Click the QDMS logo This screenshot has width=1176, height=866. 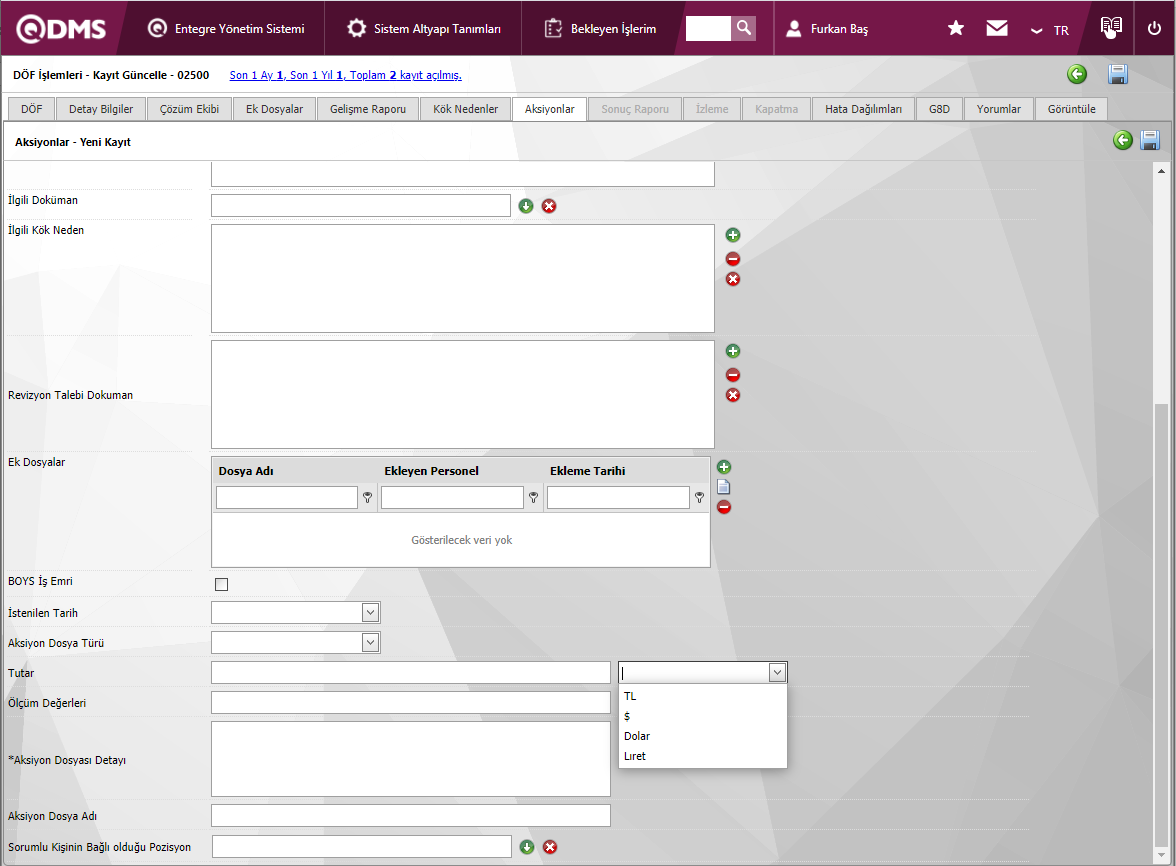[x=62, y=28]
